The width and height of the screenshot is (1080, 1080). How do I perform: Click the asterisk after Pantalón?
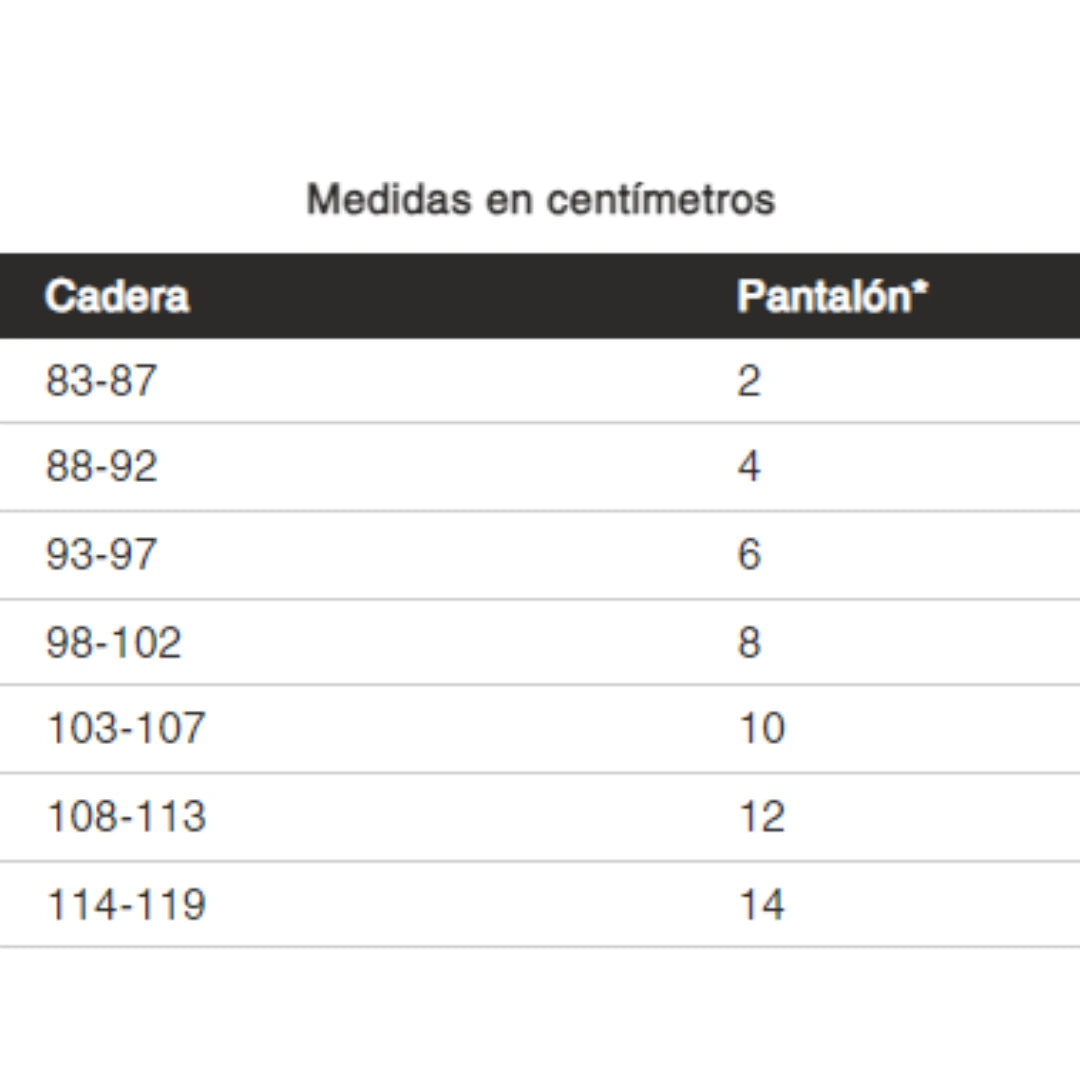[921, 289]
